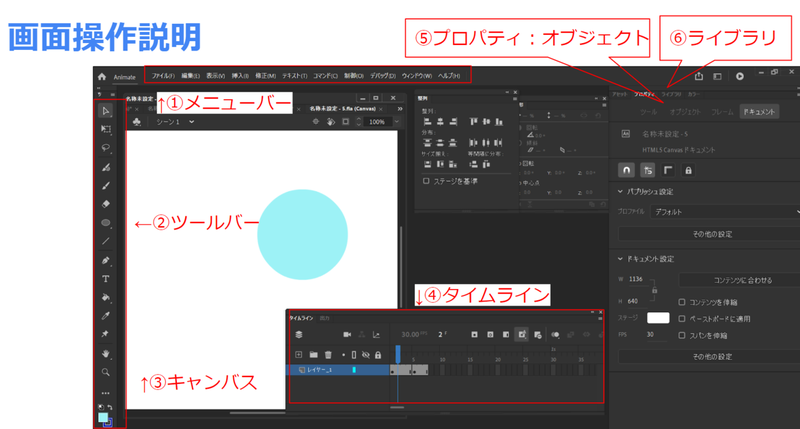
Task: Select the Selection arrow tool
Action: [x=106, y=111]
